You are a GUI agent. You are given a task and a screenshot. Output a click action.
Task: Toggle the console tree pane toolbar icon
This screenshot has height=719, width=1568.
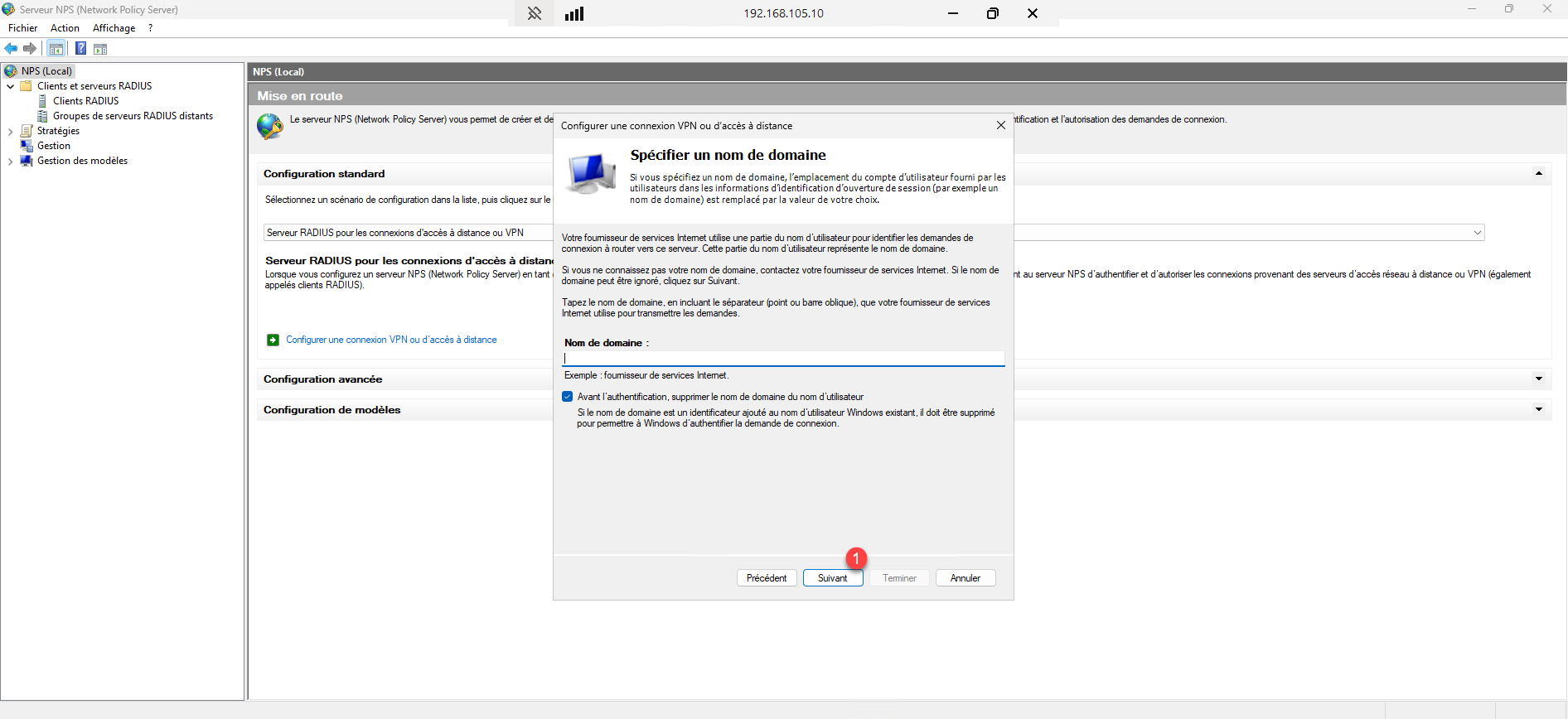(x=56, y=49)
